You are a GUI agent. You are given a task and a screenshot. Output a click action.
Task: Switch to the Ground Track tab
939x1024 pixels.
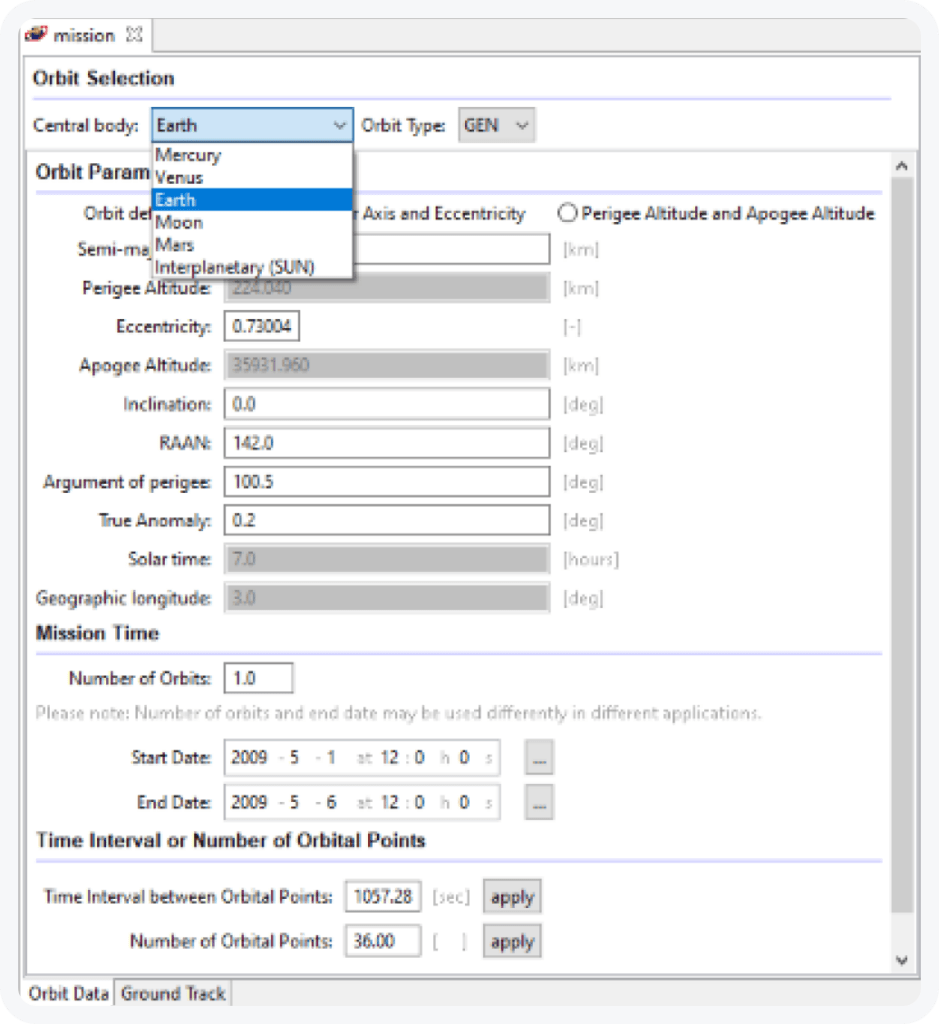tap(173, 994)
